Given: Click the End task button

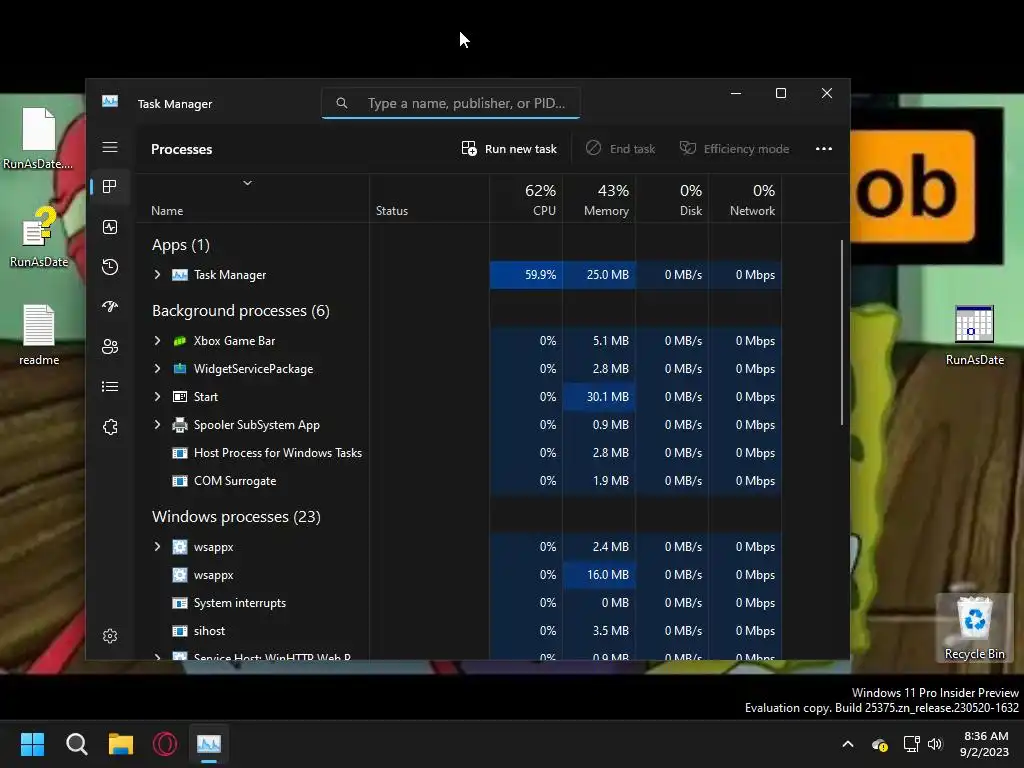Looking at the screenshot, I should coord(620,149).
